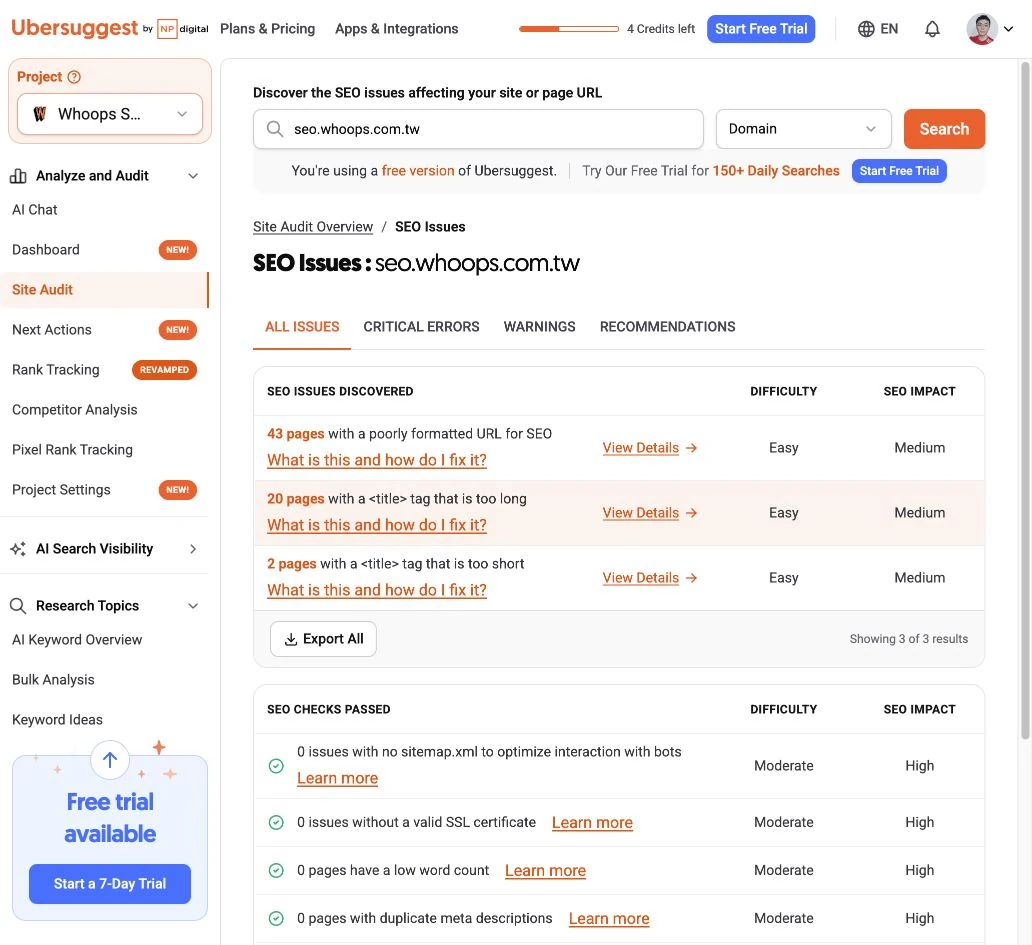The width and height of the screenshot is (1032, 945).
Task: Click the Research Topics magnifier icon
Action: 18,606
